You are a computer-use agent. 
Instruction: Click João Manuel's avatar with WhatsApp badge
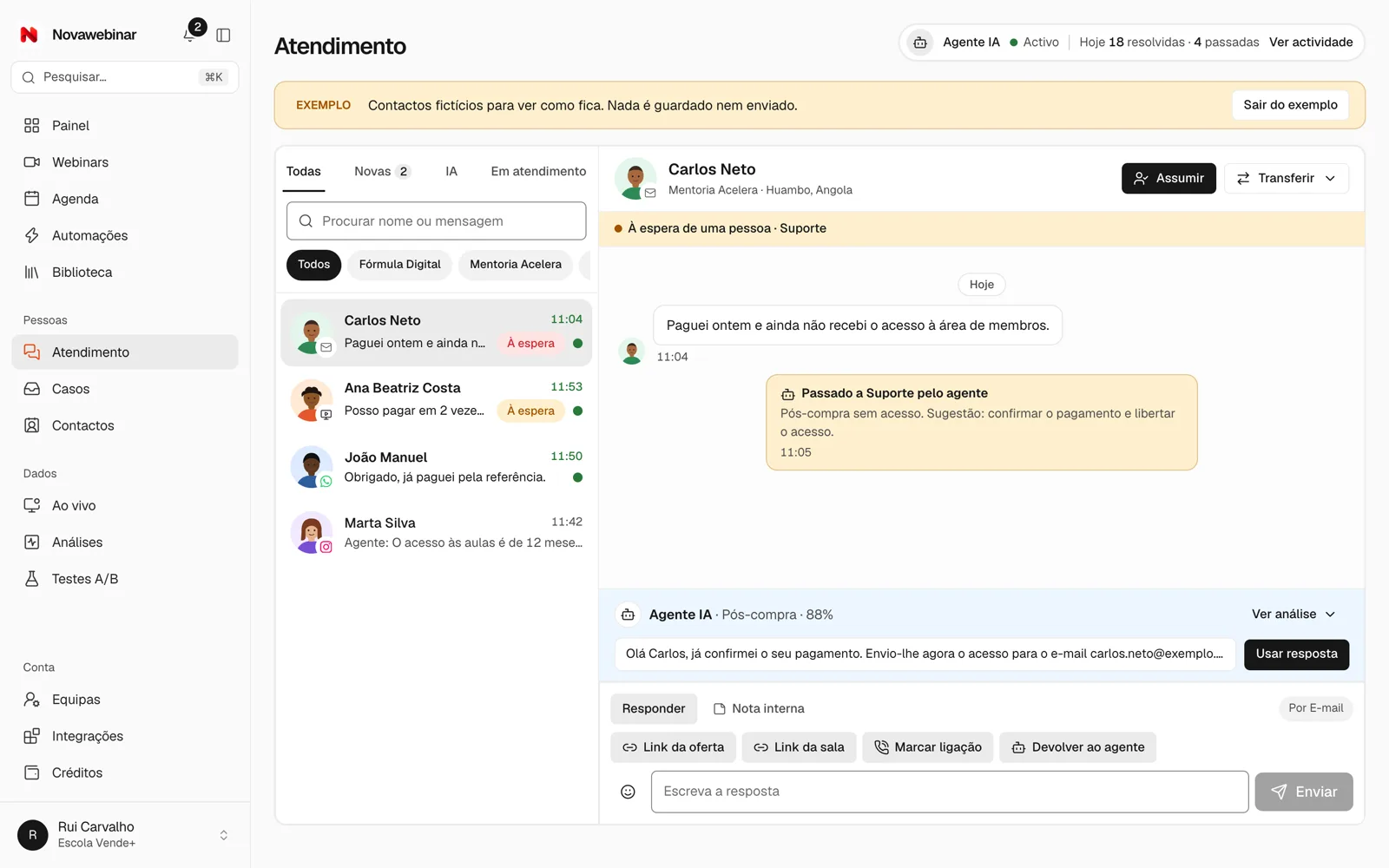[x=312, y=467]
